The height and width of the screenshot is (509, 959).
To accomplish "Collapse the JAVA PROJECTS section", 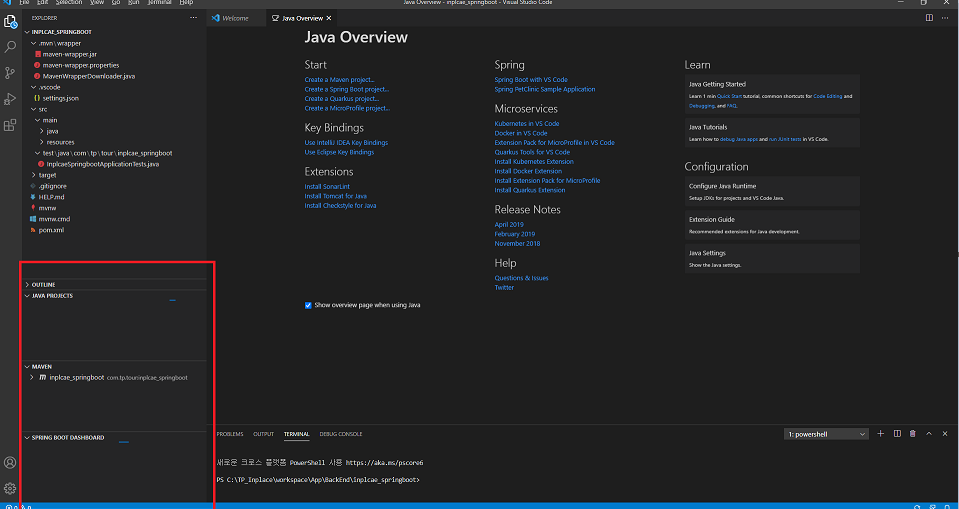I will [x=28, y=295].
